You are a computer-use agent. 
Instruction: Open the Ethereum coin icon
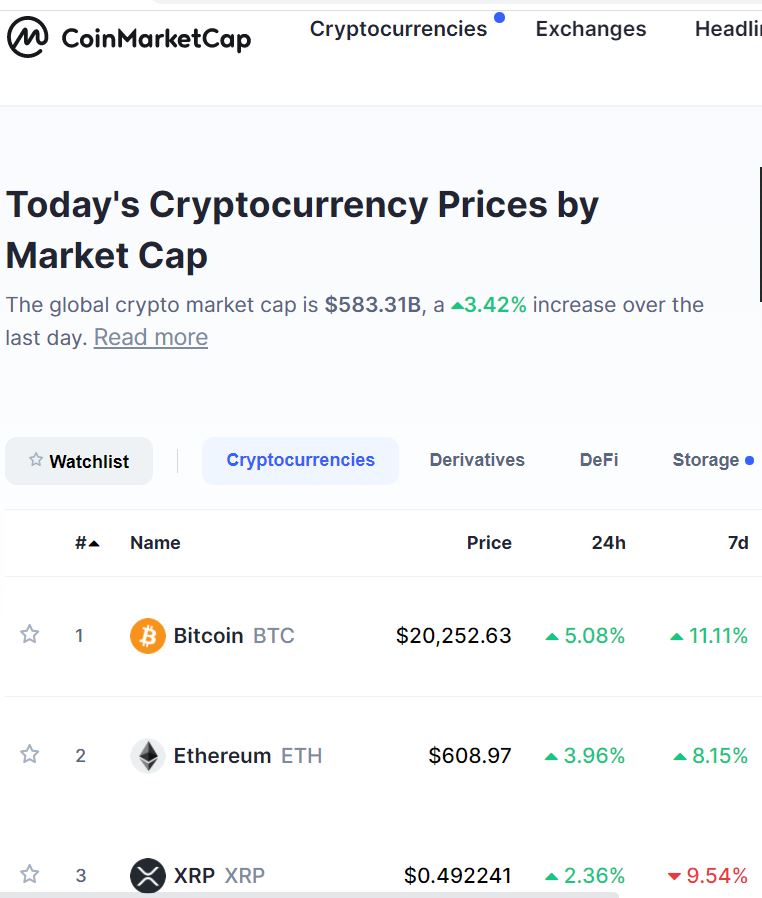[148, 755]
